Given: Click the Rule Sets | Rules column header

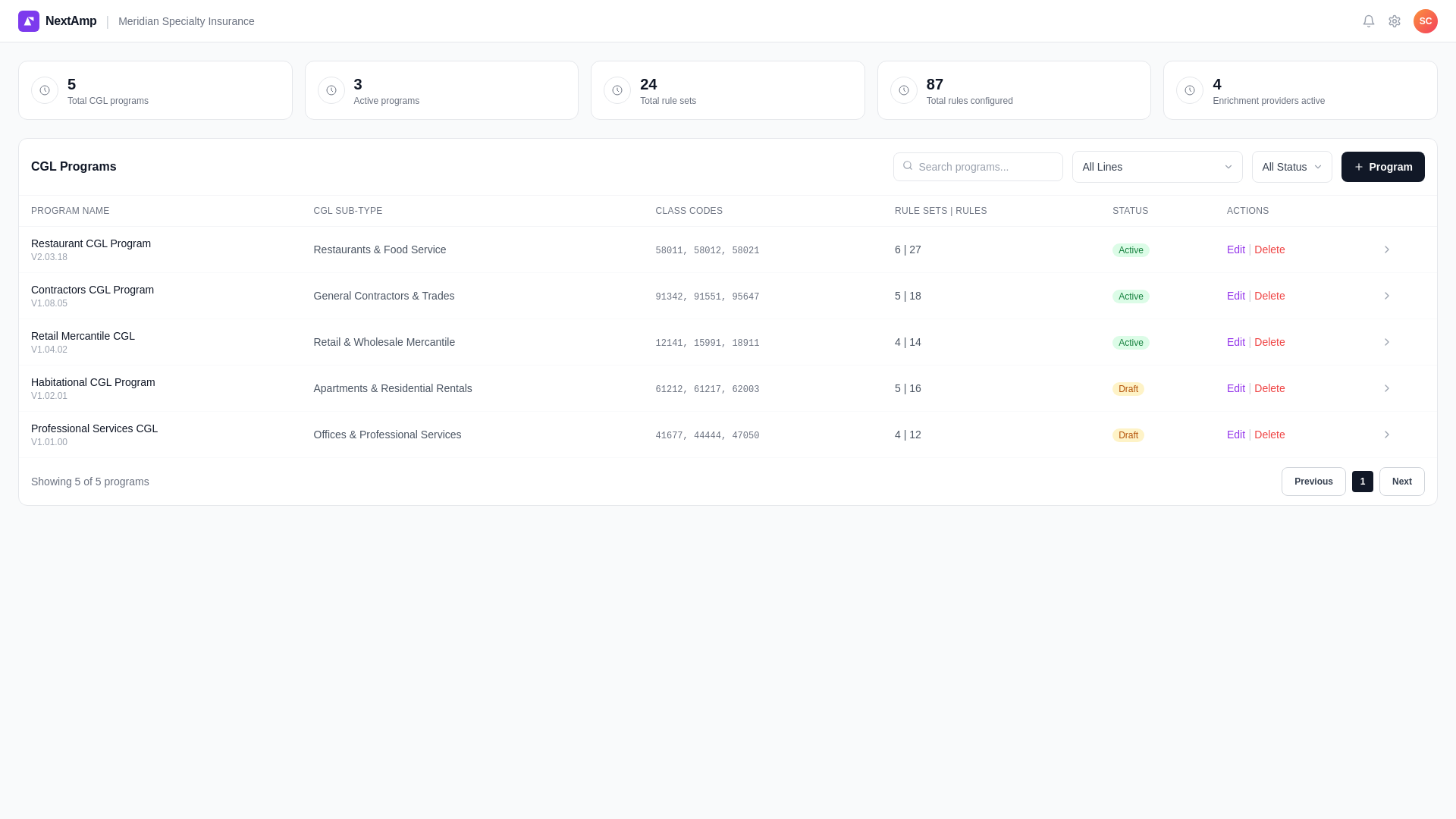Looking at the screenshot, I should coord(940,211).
